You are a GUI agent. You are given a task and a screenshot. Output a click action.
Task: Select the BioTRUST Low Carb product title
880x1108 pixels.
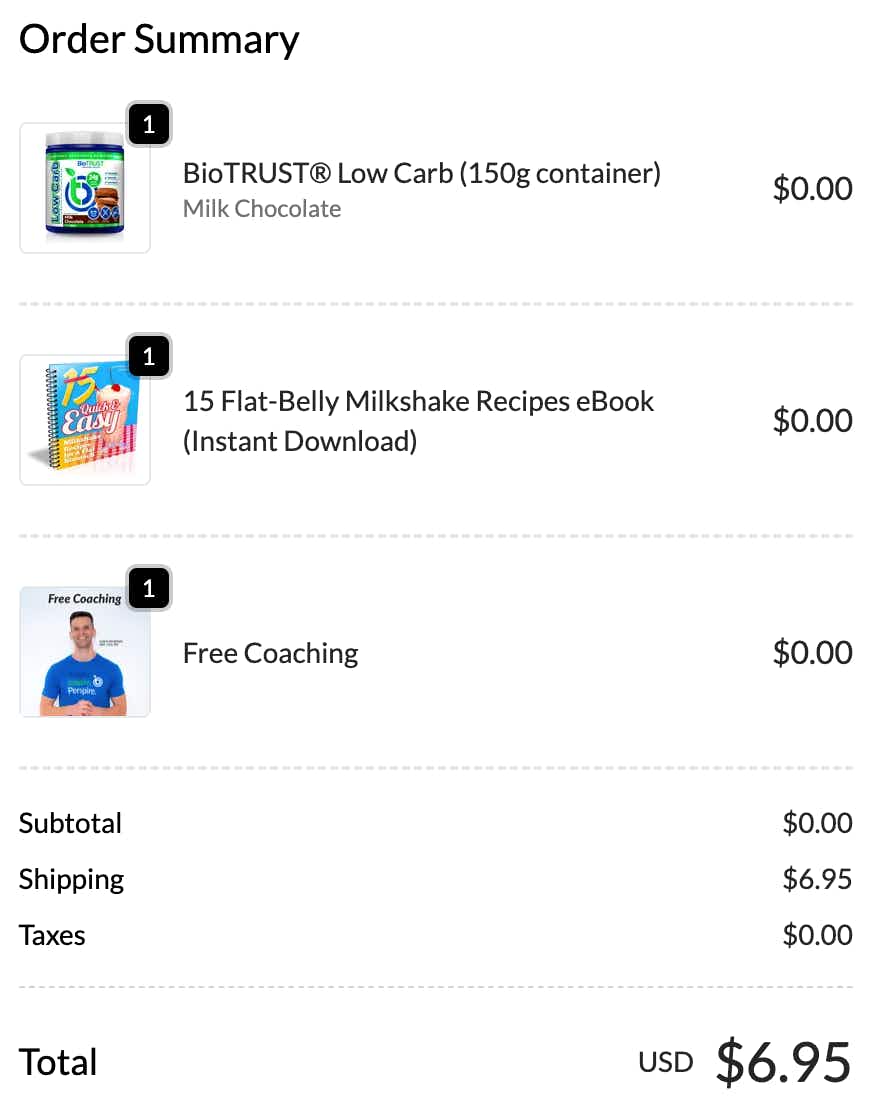(421, 173)
